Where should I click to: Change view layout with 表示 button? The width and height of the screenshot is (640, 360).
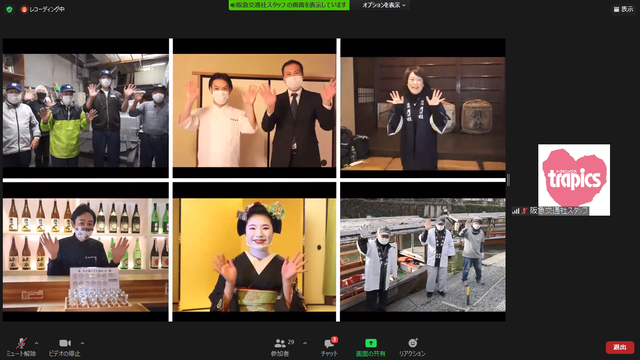click(x=623, y=9)
